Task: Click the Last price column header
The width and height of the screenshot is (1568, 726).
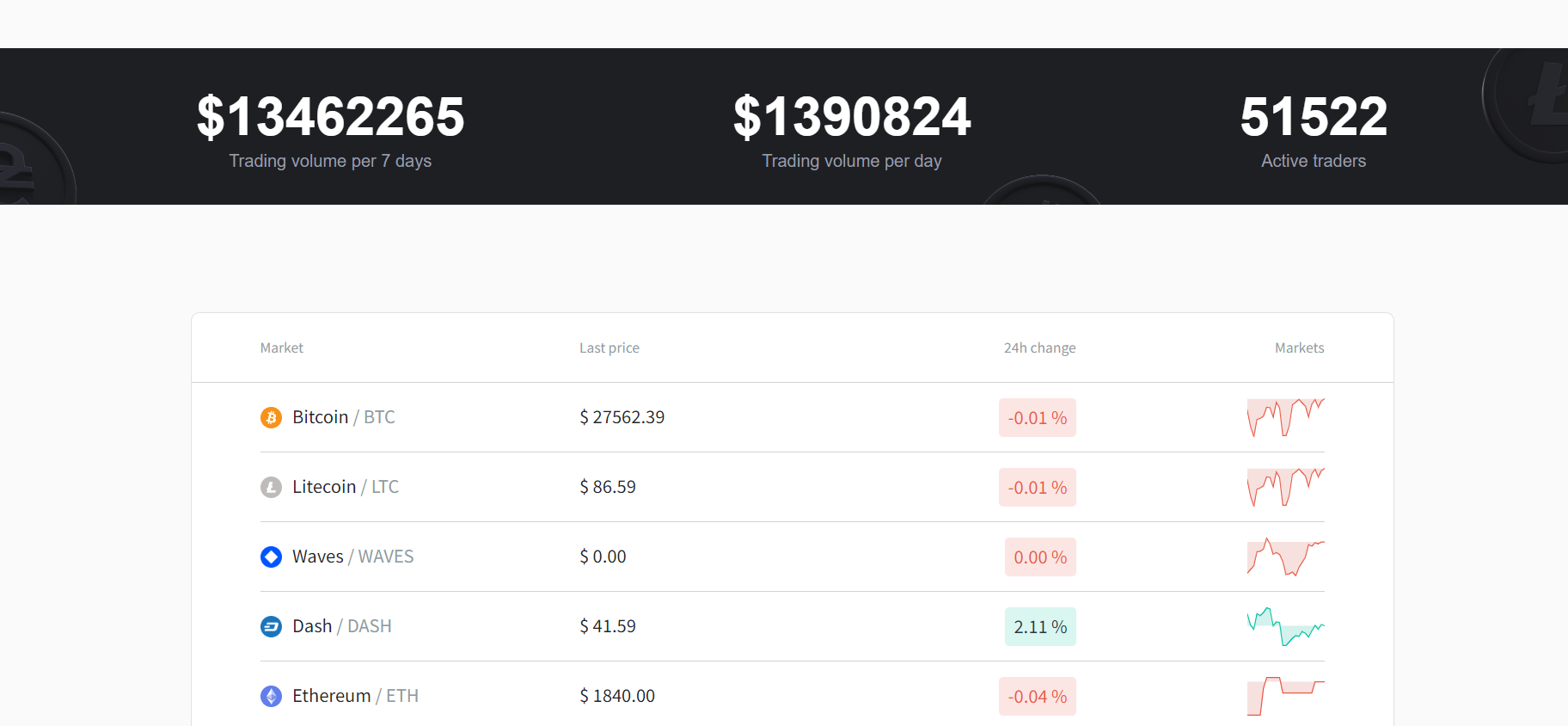Action: pos(609,348)
